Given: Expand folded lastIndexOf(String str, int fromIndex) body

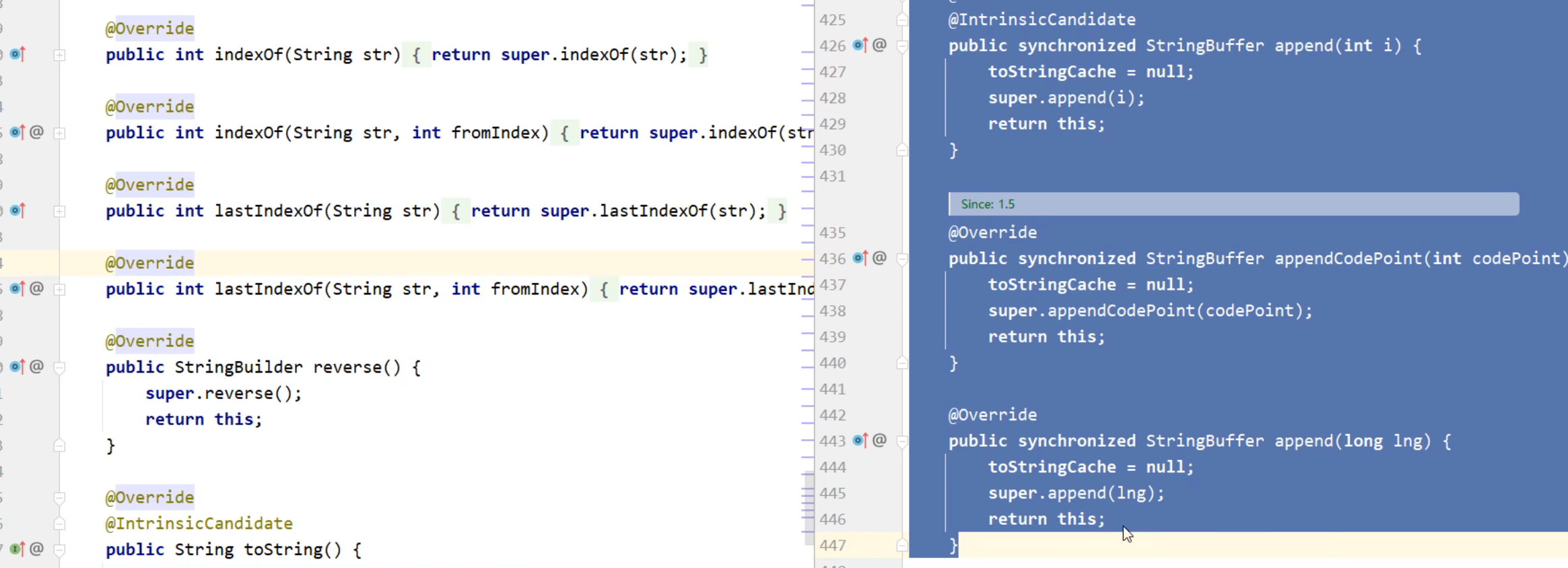Looking at the screenshot, I should coord(59,289).
